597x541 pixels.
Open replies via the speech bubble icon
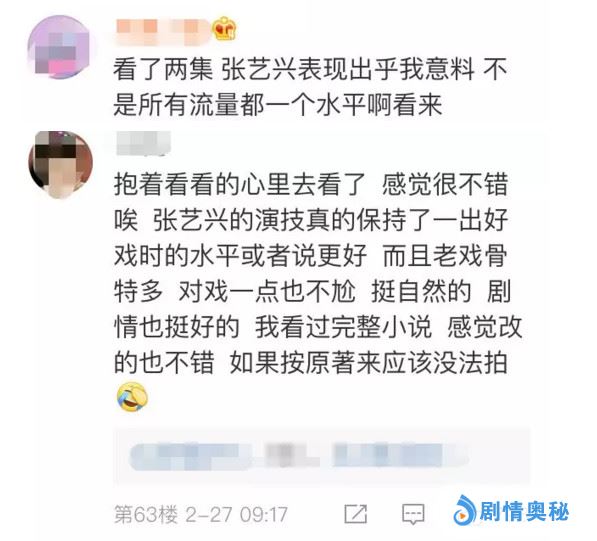click(x=413, y=514)
